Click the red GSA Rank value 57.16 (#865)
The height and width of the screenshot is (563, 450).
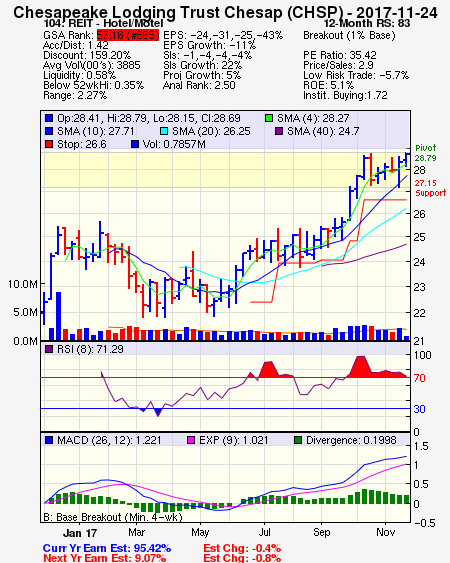click(127, 35)
